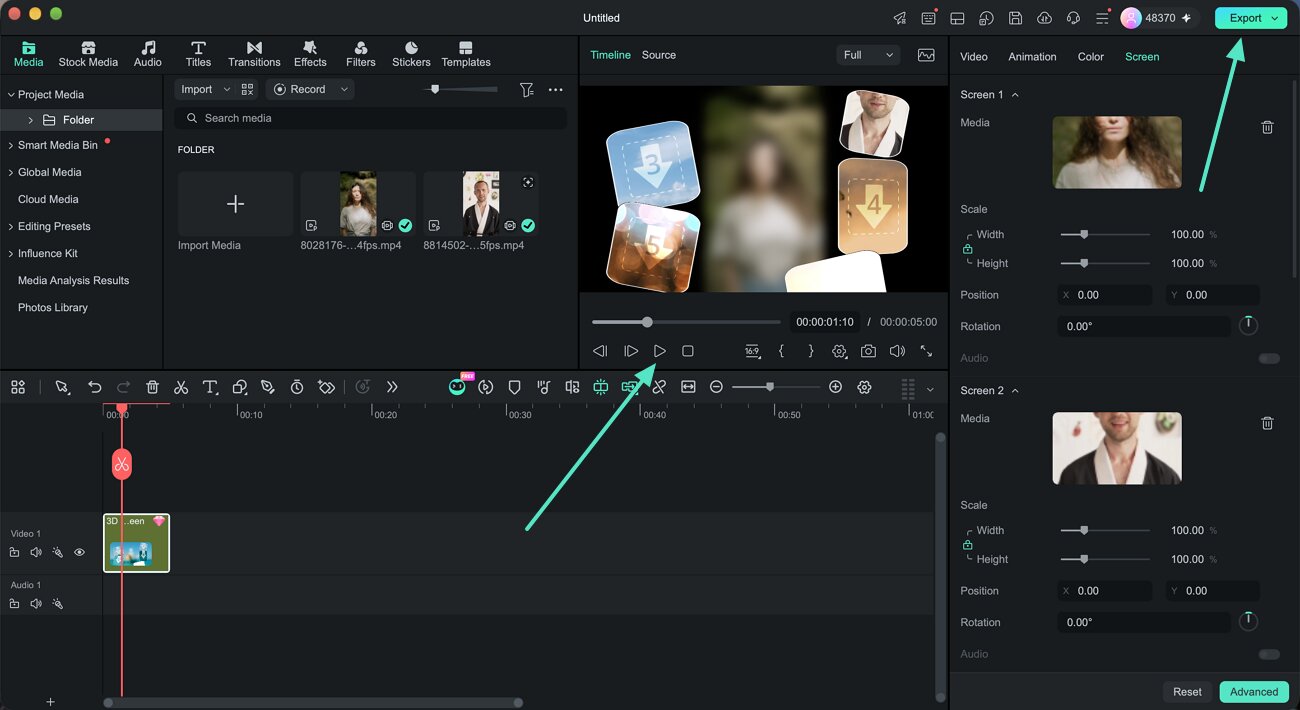The height and width of the screenshot is (710, 1300).
Task: Open the support headset icon in title bar
Action: 1073,18
